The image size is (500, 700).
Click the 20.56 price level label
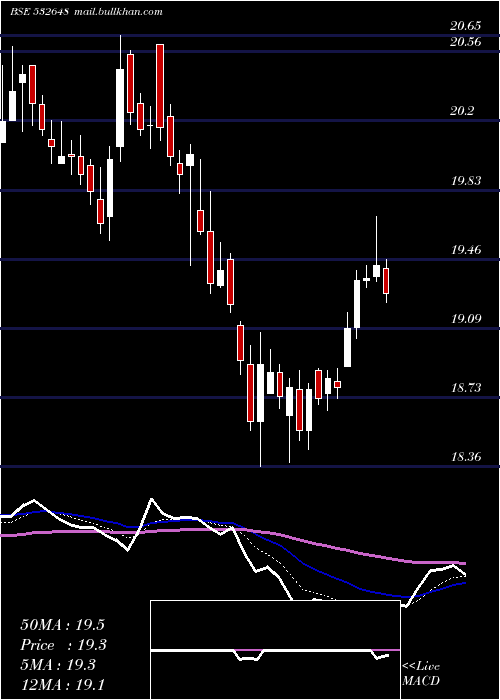tap(465, 42)
